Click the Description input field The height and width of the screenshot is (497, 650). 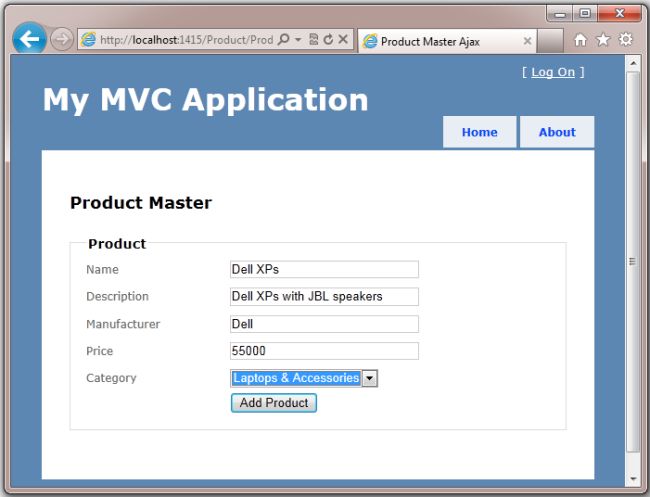point(324,296)
